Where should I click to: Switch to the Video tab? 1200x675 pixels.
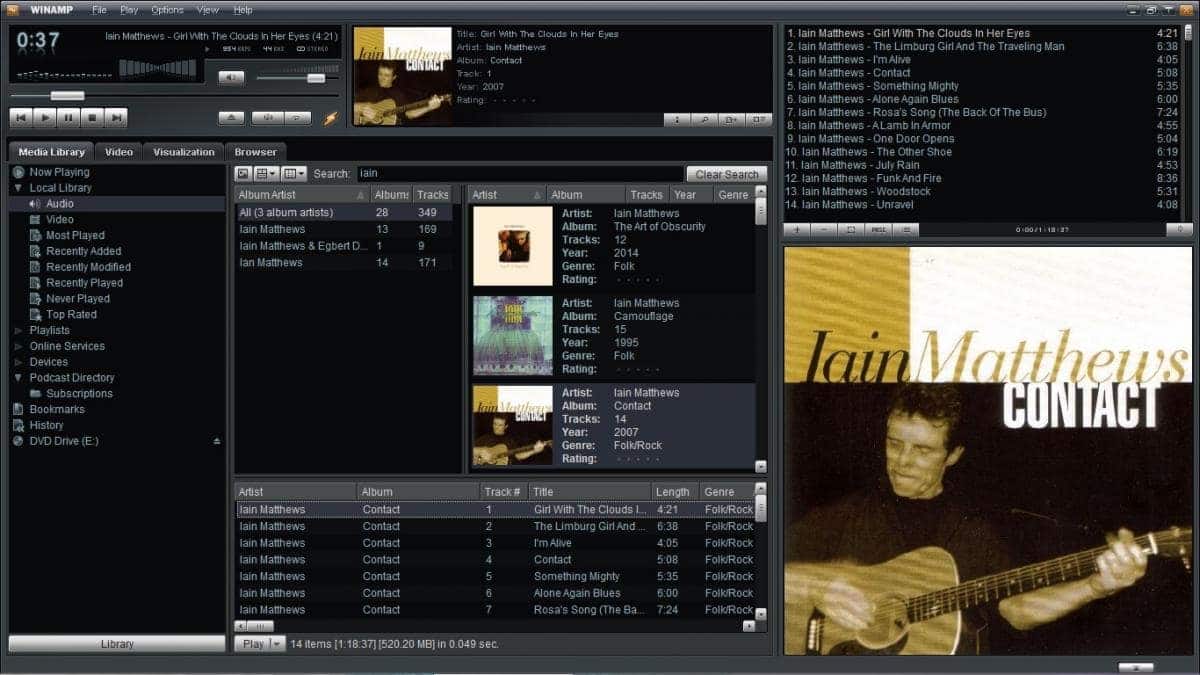119,152
